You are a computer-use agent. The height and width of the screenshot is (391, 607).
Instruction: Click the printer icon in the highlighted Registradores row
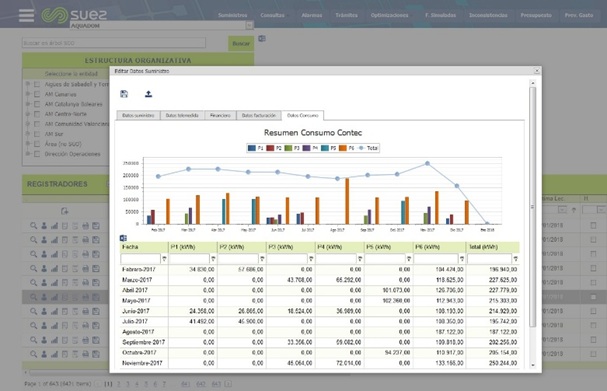pos(86,297)
